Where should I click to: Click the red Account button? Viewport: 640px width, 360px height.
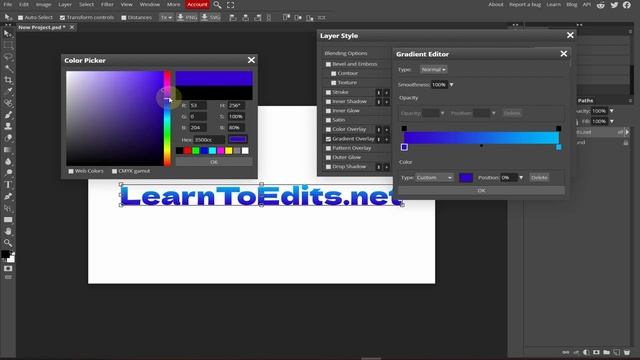[197, 4]
